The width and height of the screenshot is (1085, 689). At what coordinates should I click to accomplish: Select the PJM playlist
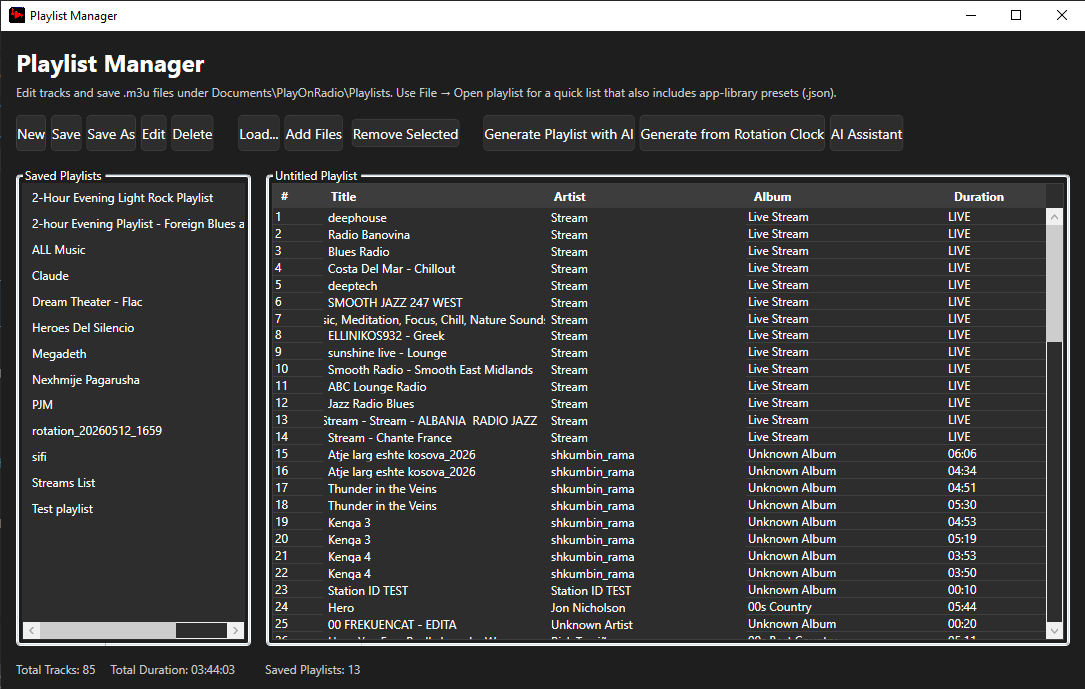134,405
